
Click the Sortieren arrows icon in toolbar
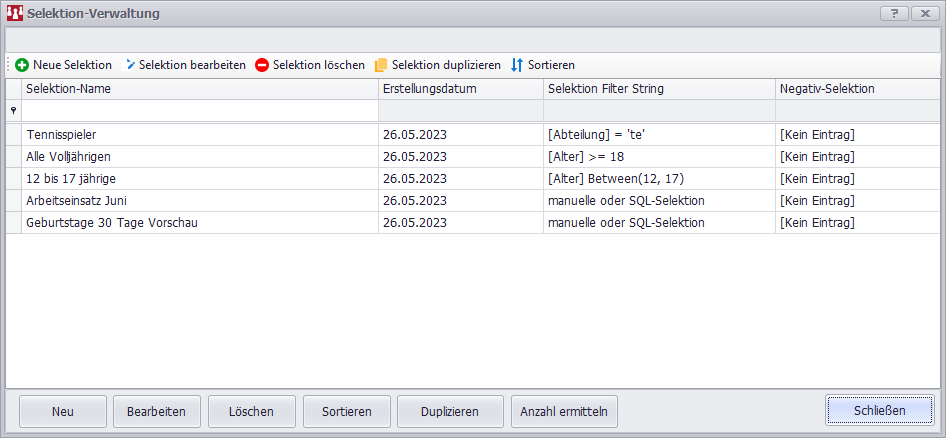517,65
